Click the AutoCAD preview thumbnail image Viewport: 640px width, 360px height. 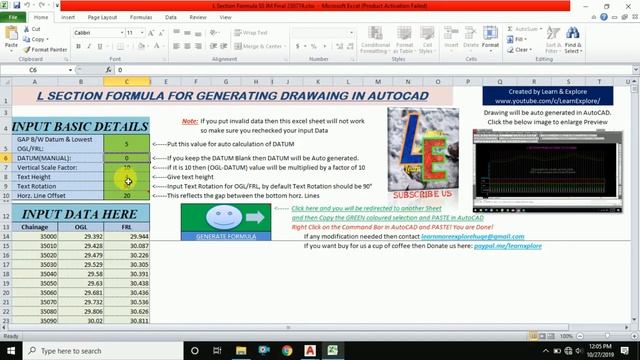[x=547, y=171]
